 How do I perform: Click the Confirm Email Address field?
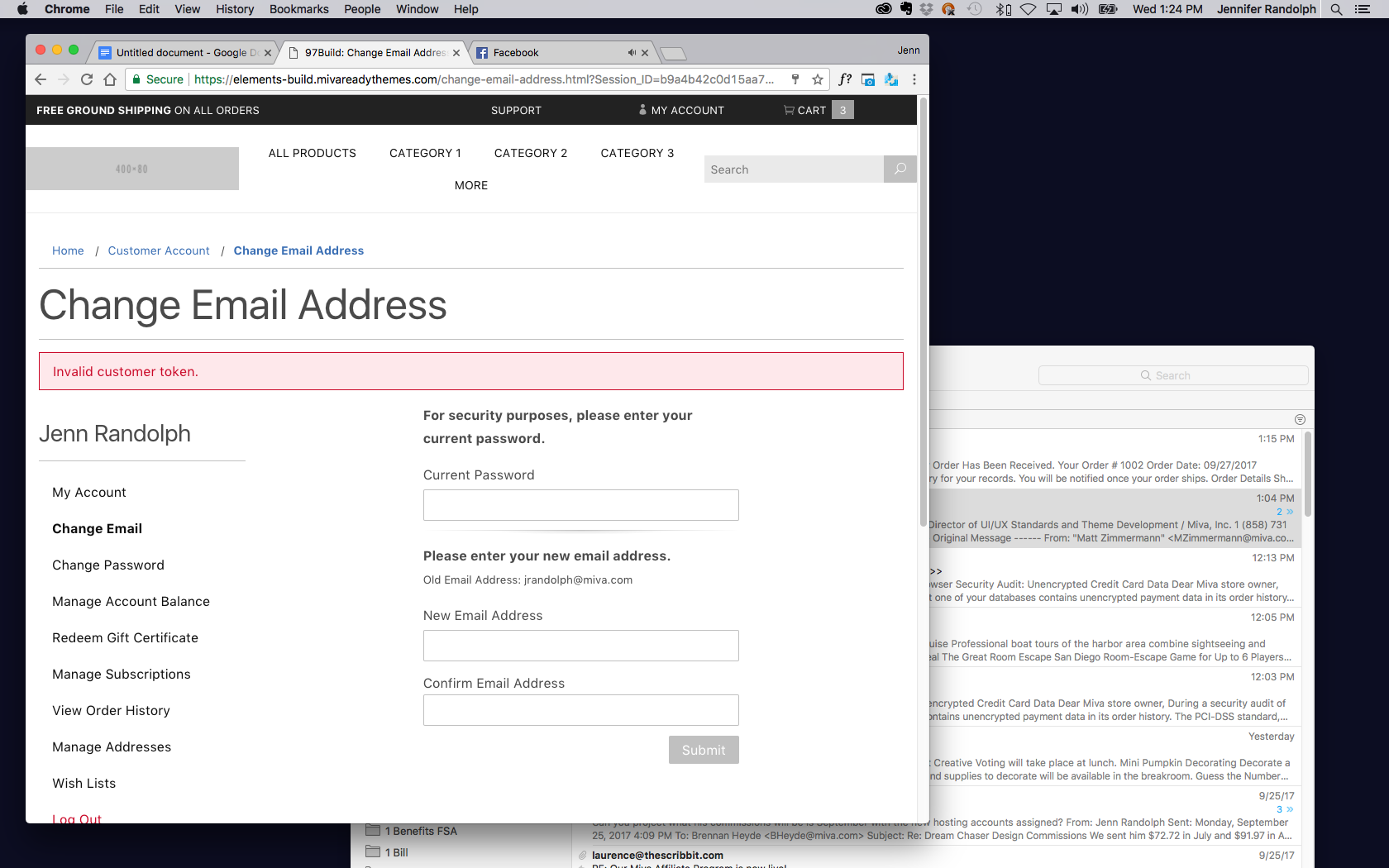pyautogui.click(x=581, y=710)
